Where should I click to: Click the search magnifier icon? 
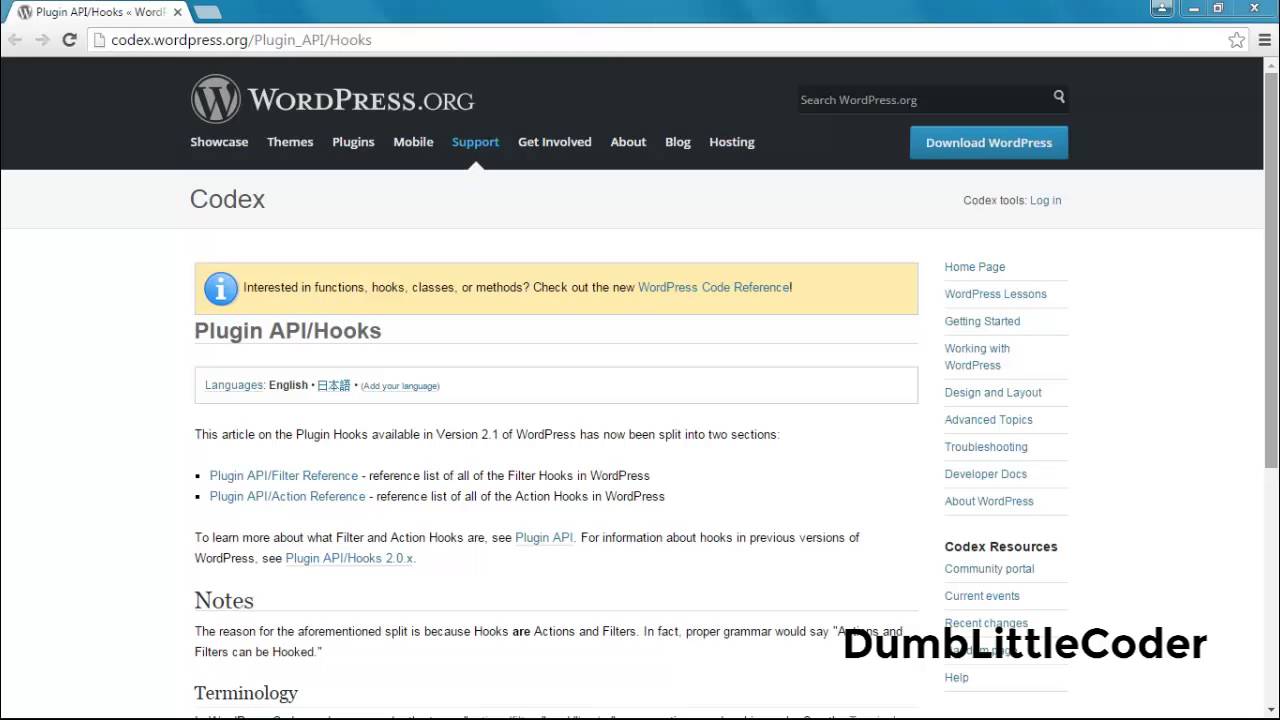pyautogui.click(x=1059, y=97)
